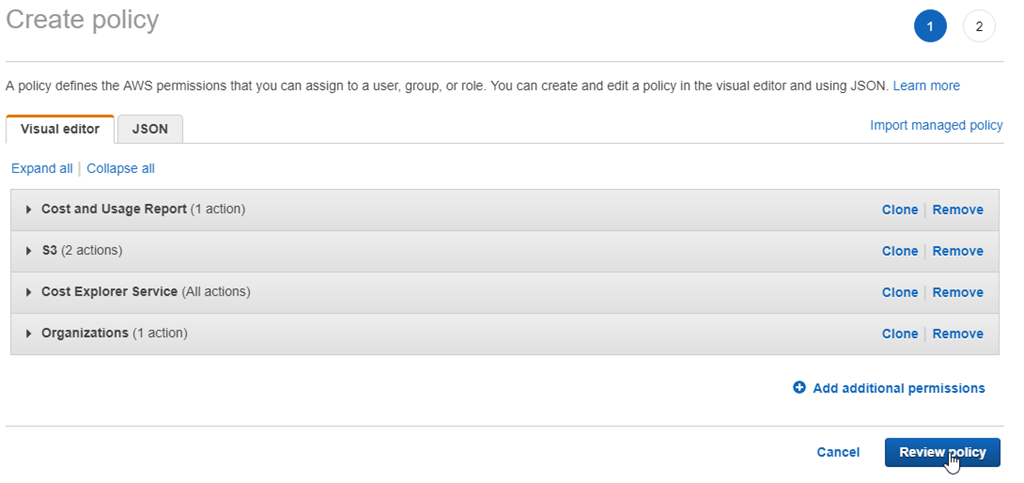Viewport: 1024px width, 483px height.
Task: Remove the Organizations permission block
Action: coord(957,333)
